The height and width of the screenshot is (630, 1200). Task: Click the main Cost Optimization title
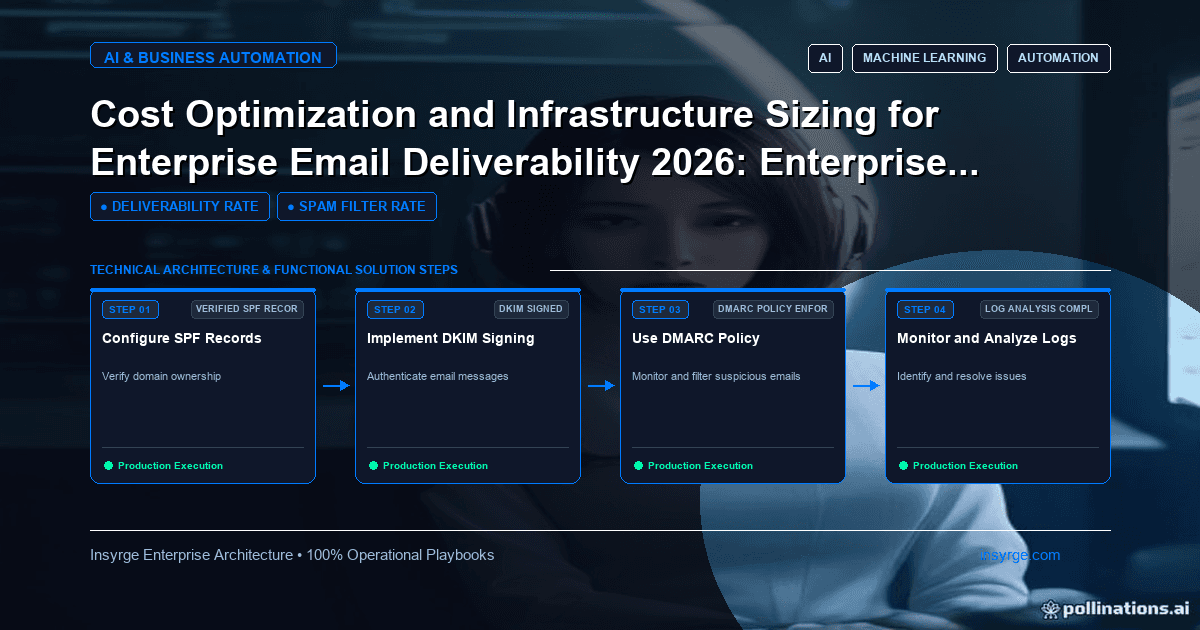(535, 138)
